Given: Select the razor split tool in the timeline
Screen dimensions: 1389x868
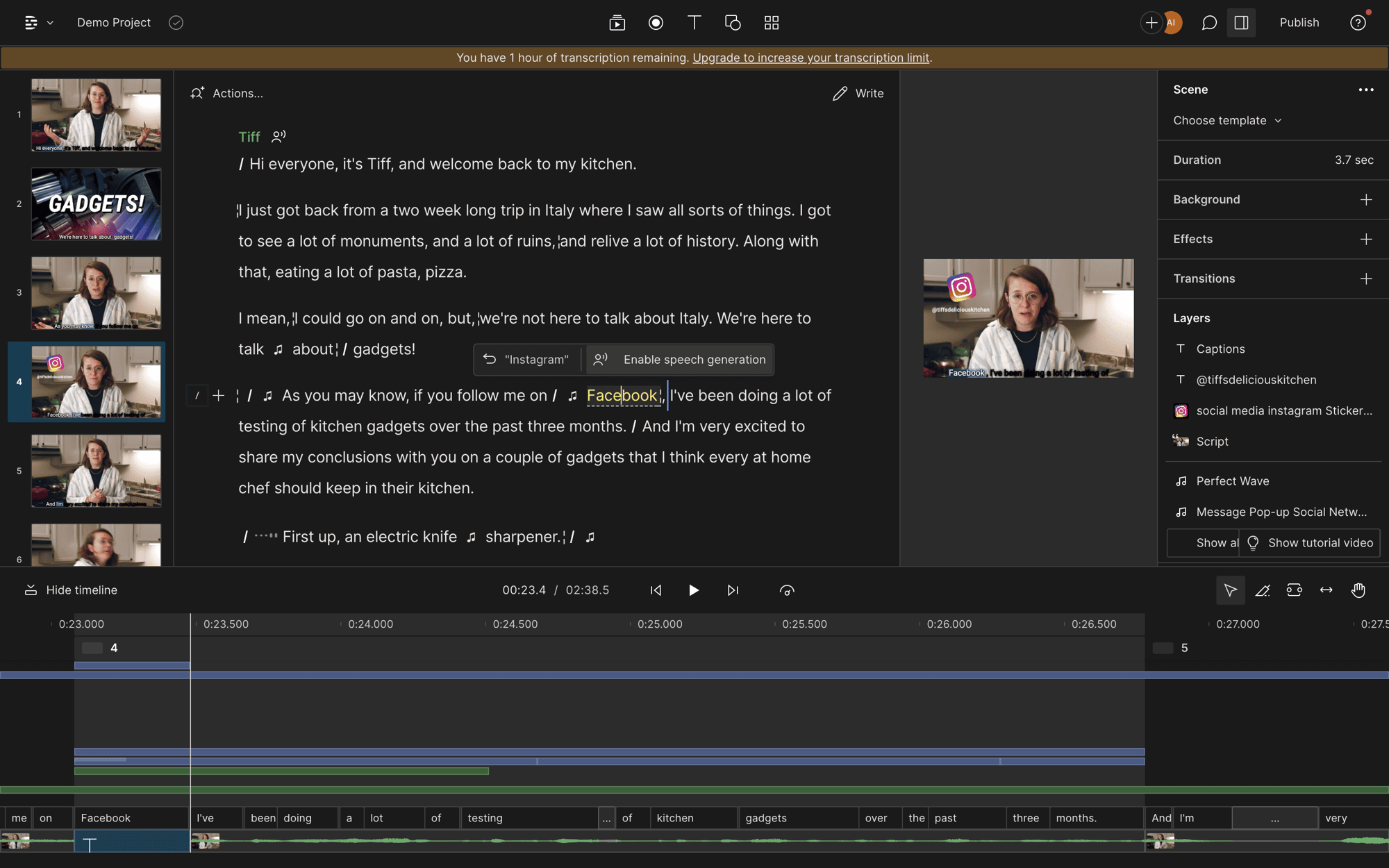Looking at the screenshot, I should [x=1263, y=590].
